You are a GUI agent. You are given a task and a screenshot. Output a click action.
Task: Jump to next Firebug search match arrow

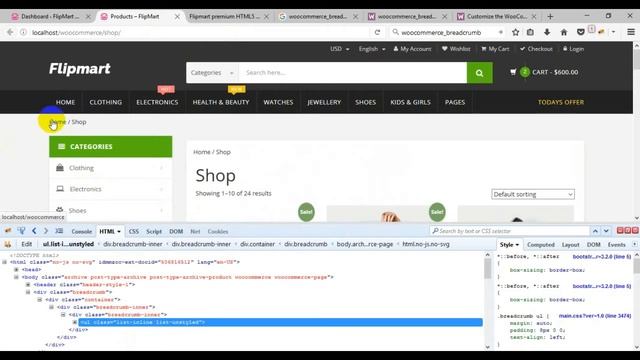coord(606,231)
